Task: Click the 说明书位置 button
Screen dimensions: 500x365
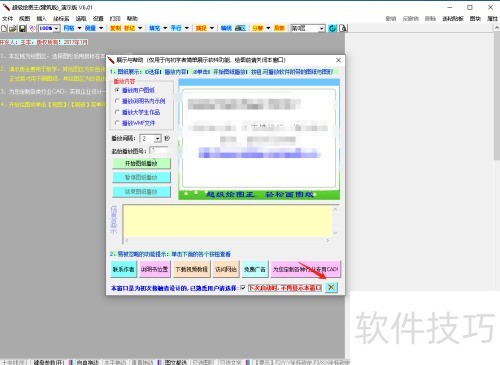Action: 154,269
